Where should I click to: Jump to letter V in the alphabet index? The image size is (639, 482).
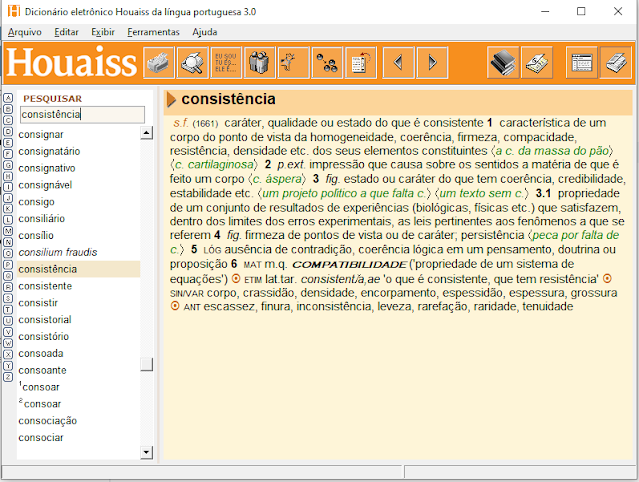tap(8, 332)
